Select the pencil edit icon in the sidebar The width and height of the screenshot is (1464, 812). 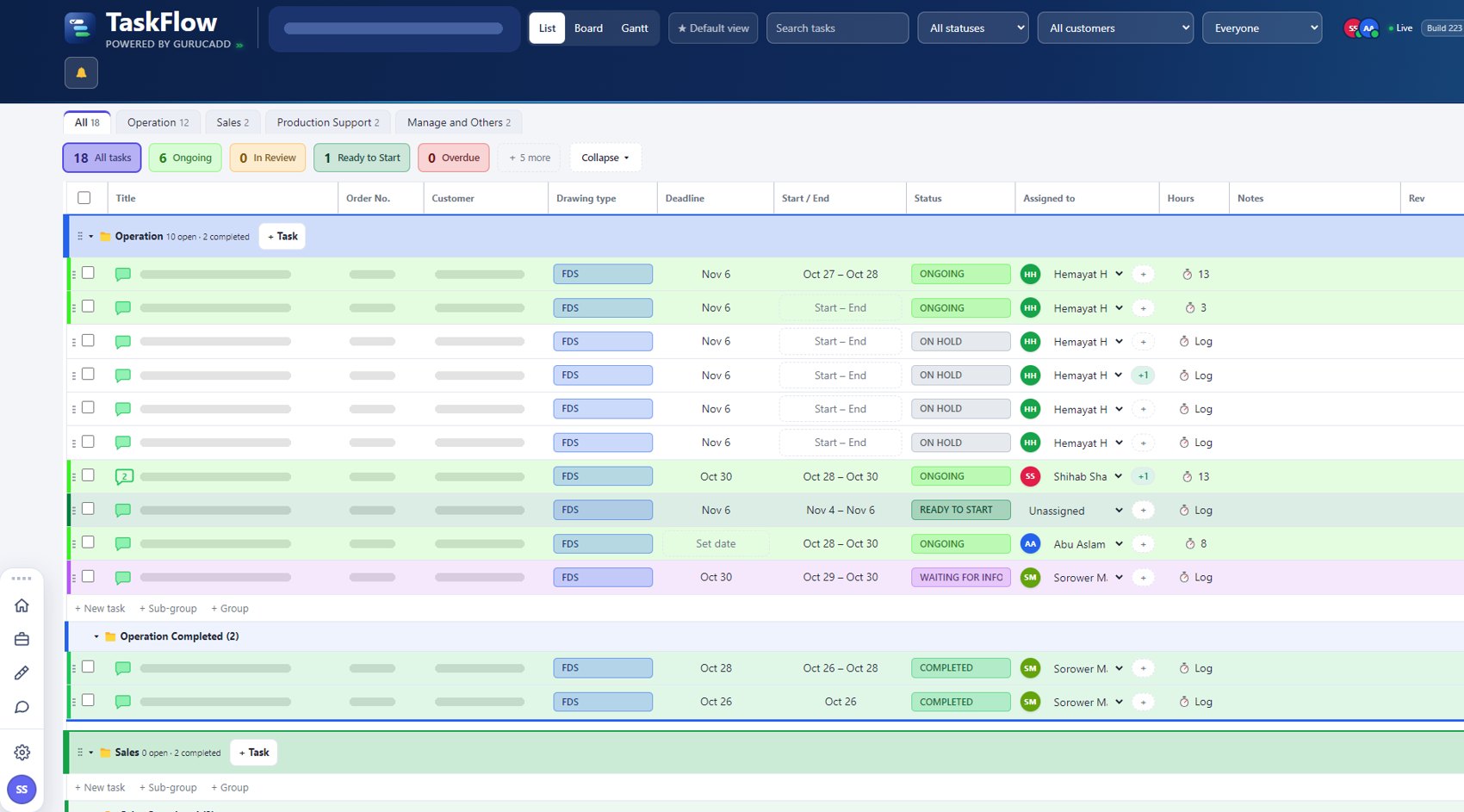tap(22, 673)
